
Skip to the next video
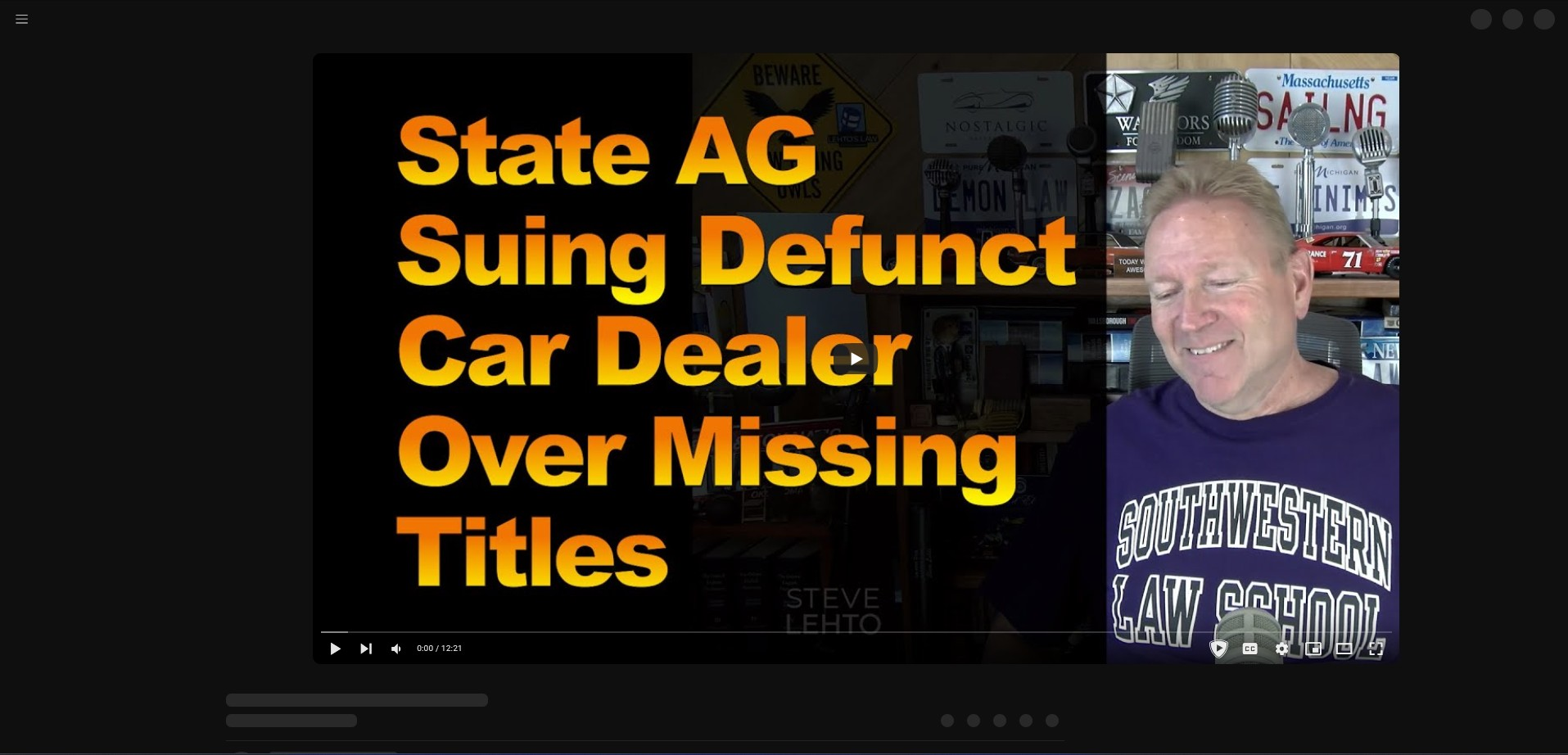(x=366, y=649)
